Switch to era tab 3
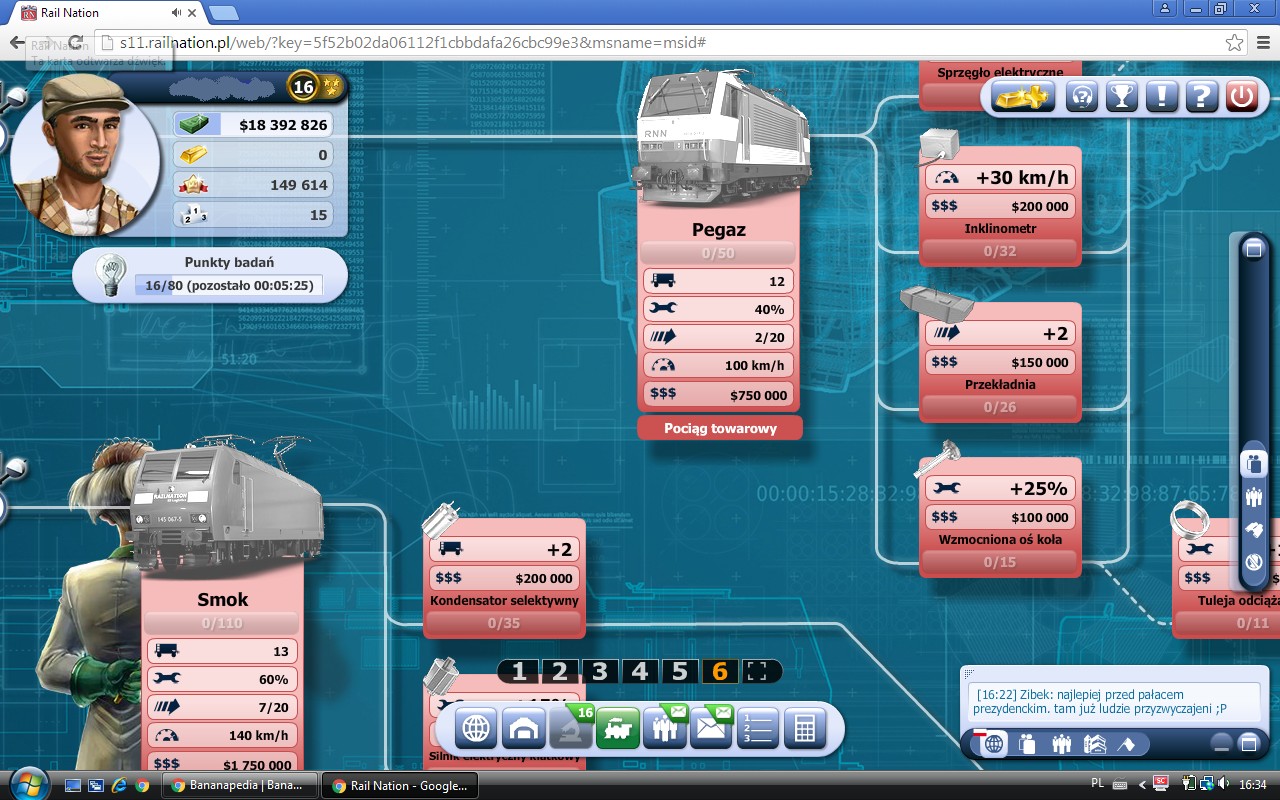Image resolution: width=1280 pixels, height=800 pixels. [600, 671]
